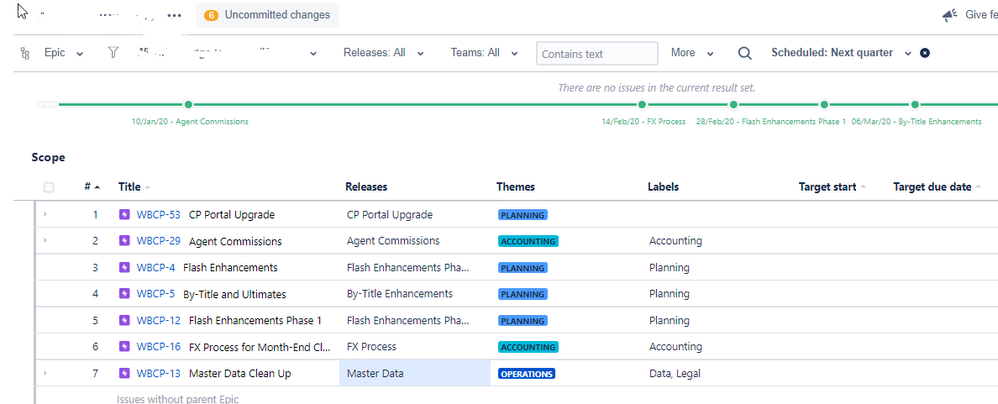The width and height of the screenshot is (998, 404).
Task: Open issue link WBCP-16
Action: coord(158,347)
